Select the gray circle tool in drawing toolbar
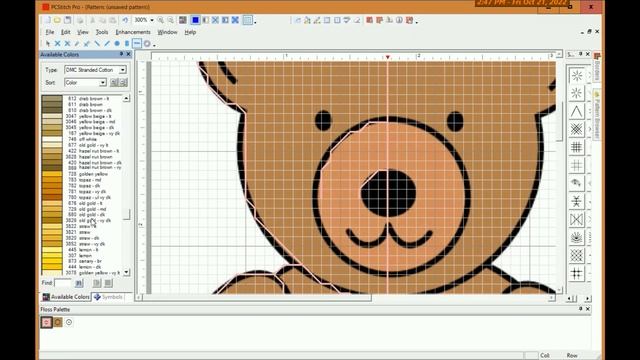The image size is (640, 360). point(147,43)
